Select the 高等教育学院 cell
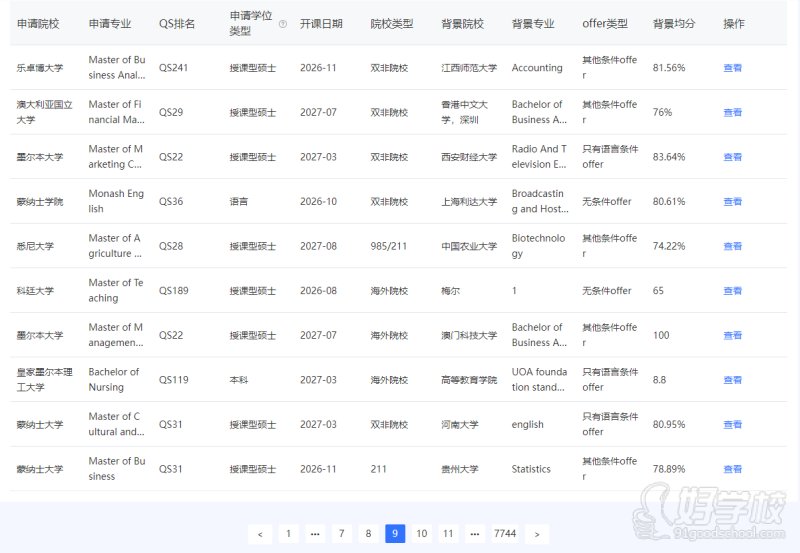 pyautogui.click(x=469, y=380)
